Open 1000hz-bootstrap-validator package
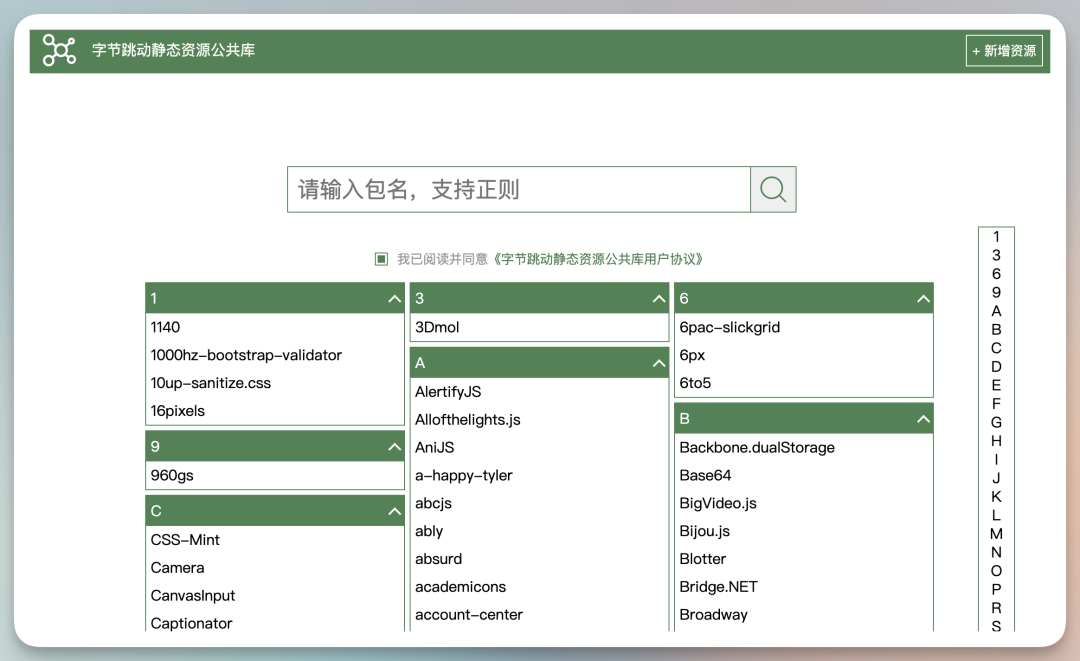1080x661 pixels. click(x=246, y=355)
